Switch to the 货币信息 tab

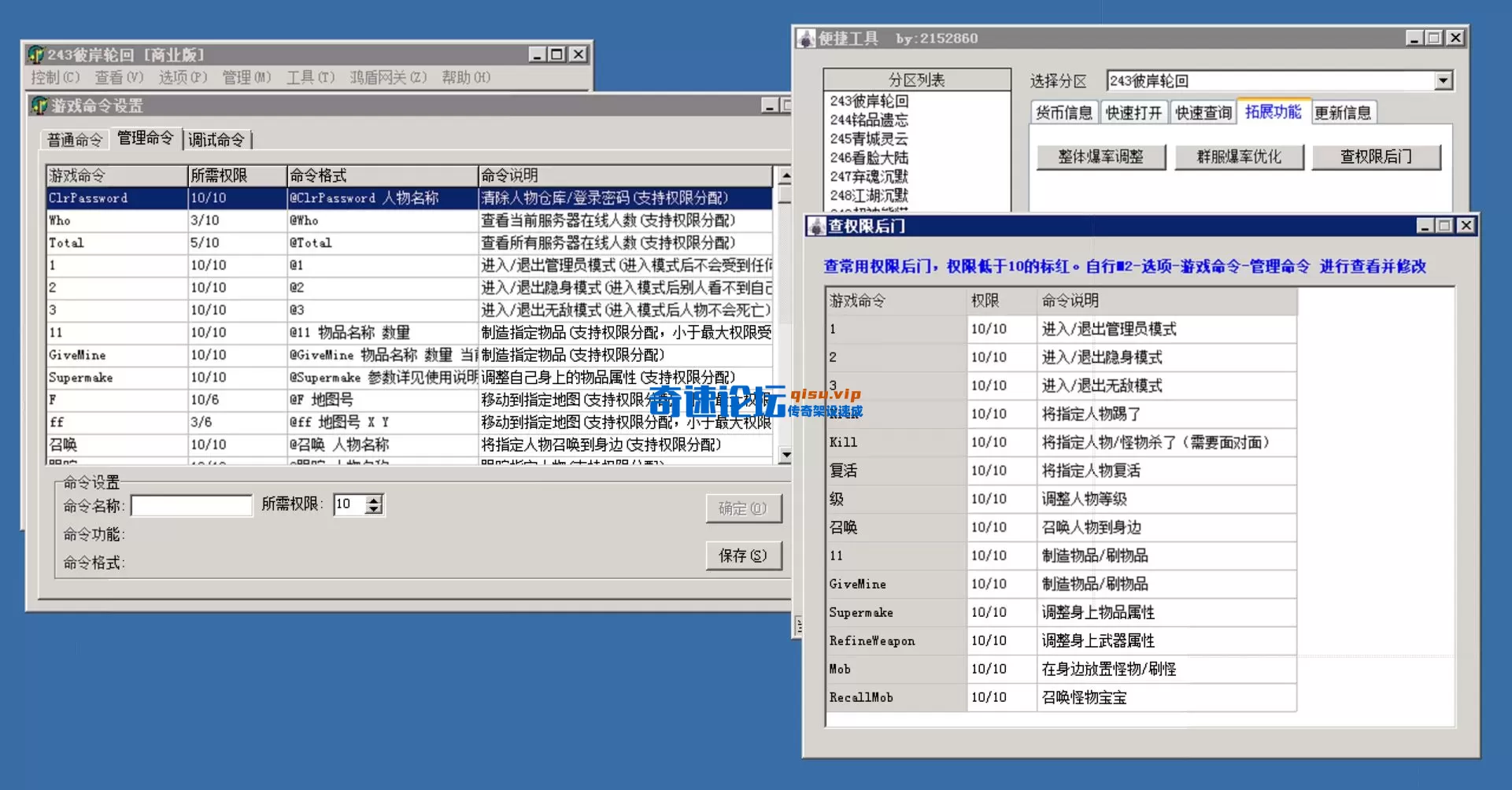[x=1063, y=112]
